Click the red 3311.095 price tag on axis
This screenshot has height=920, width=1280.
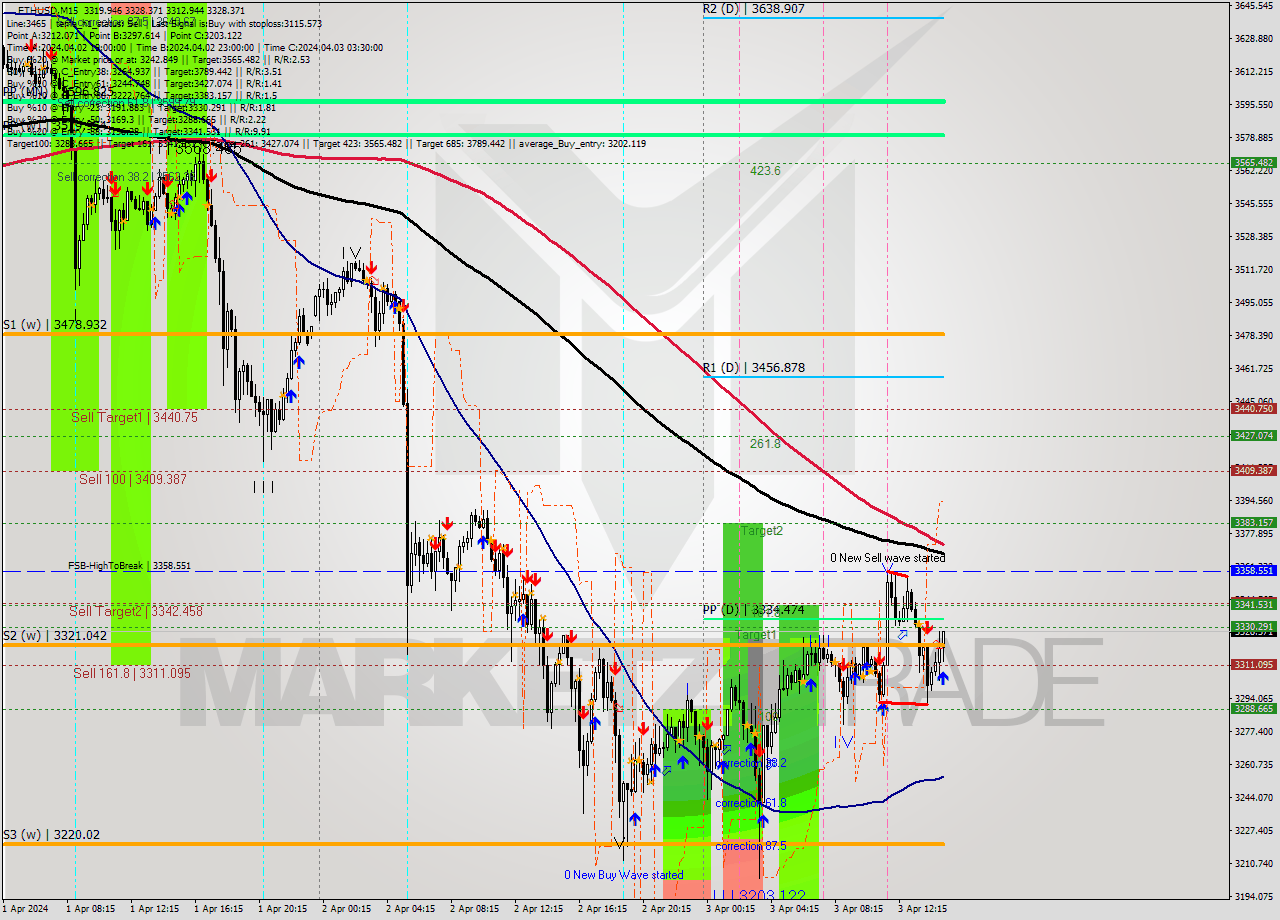coord(1253,664)
